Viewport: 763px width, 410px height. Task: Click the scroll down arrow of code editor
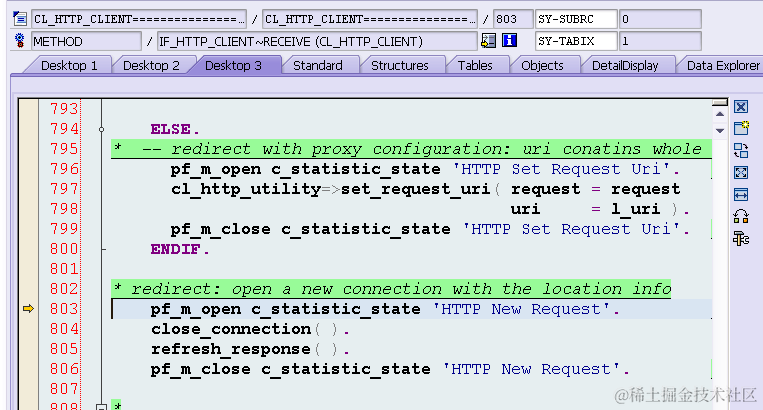coord(720,131)
